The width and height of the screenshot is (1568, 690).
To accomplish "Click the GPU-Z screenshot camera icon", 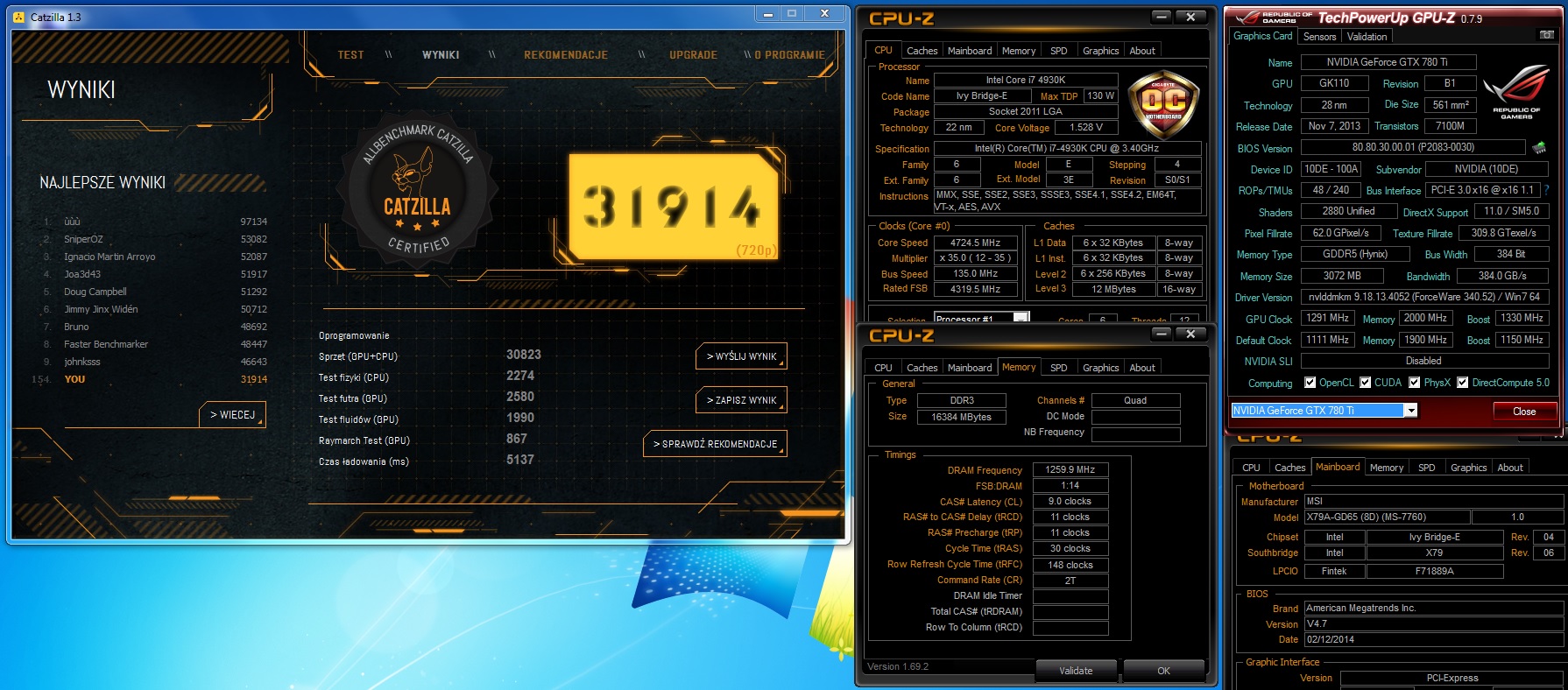I will click(1547, 35).
